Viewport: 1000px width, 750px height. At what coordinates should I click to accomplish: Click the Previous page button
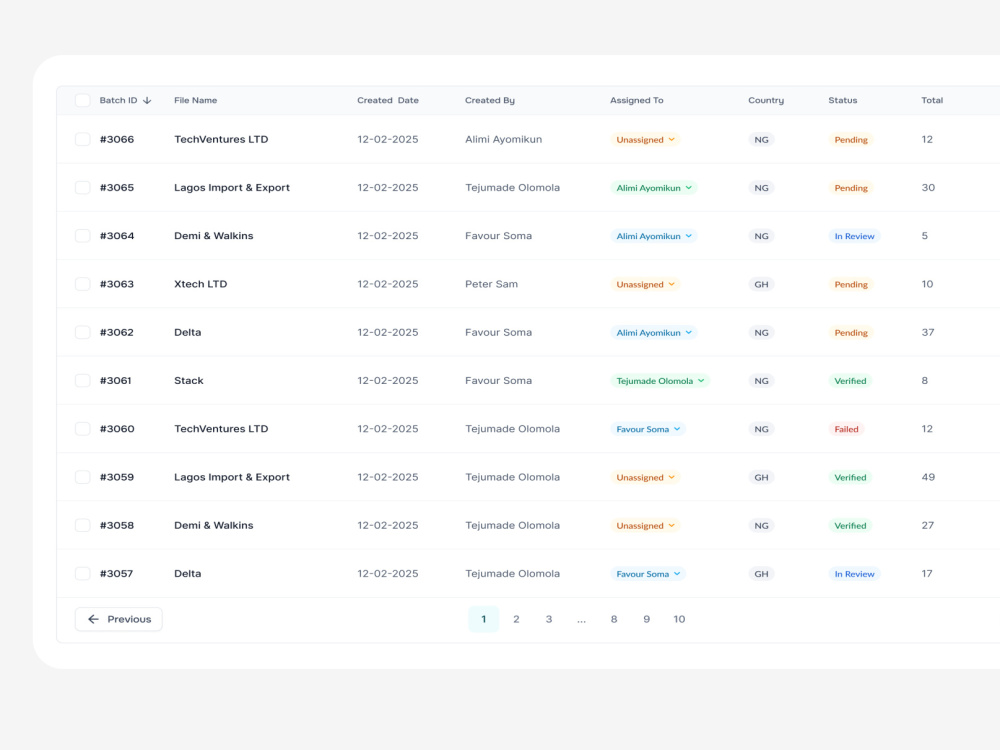pyautogui.click(x=119, y=619)
